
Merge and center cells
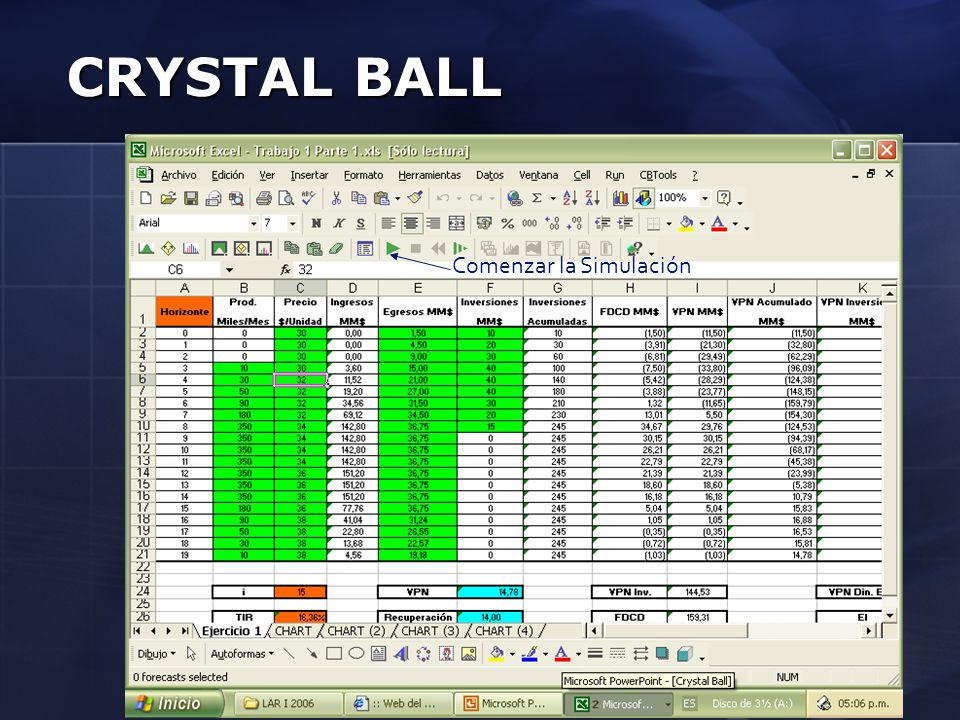[456, 223]
